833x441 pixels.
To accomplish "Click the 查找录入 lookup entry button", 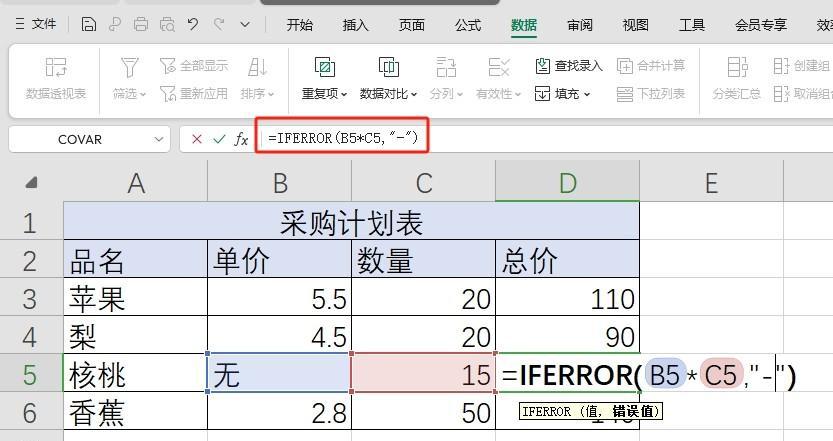I will [x=568, y=66].
